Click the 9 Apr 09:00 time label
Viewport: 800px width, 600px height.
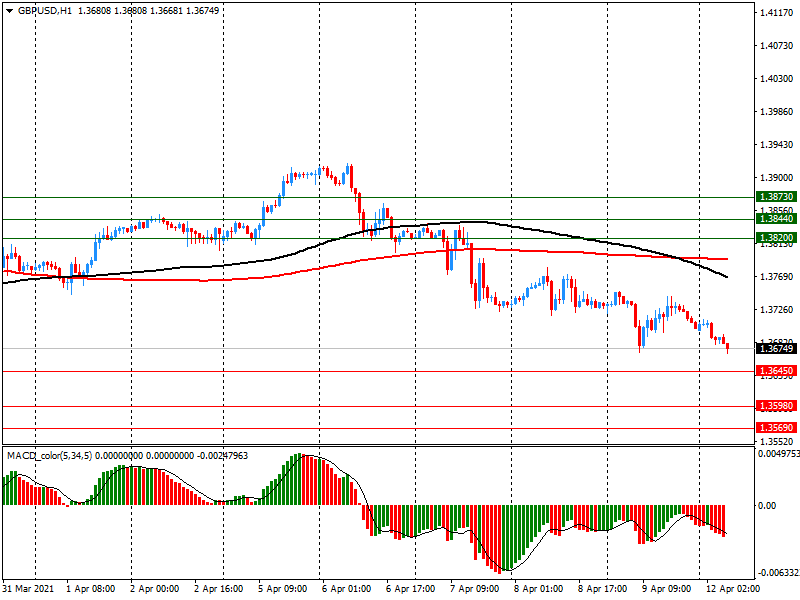[666, 589]
